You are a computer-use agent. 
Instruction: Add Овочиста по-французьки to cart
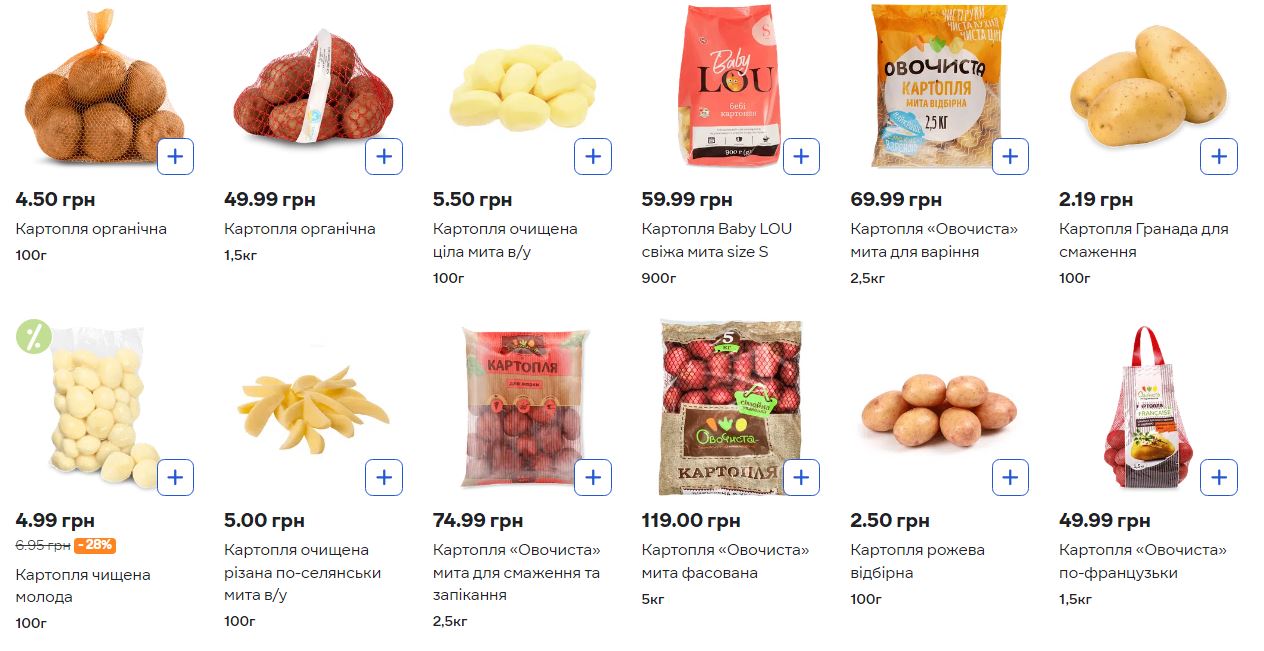pyautogui.click(x=1218, y=477)
